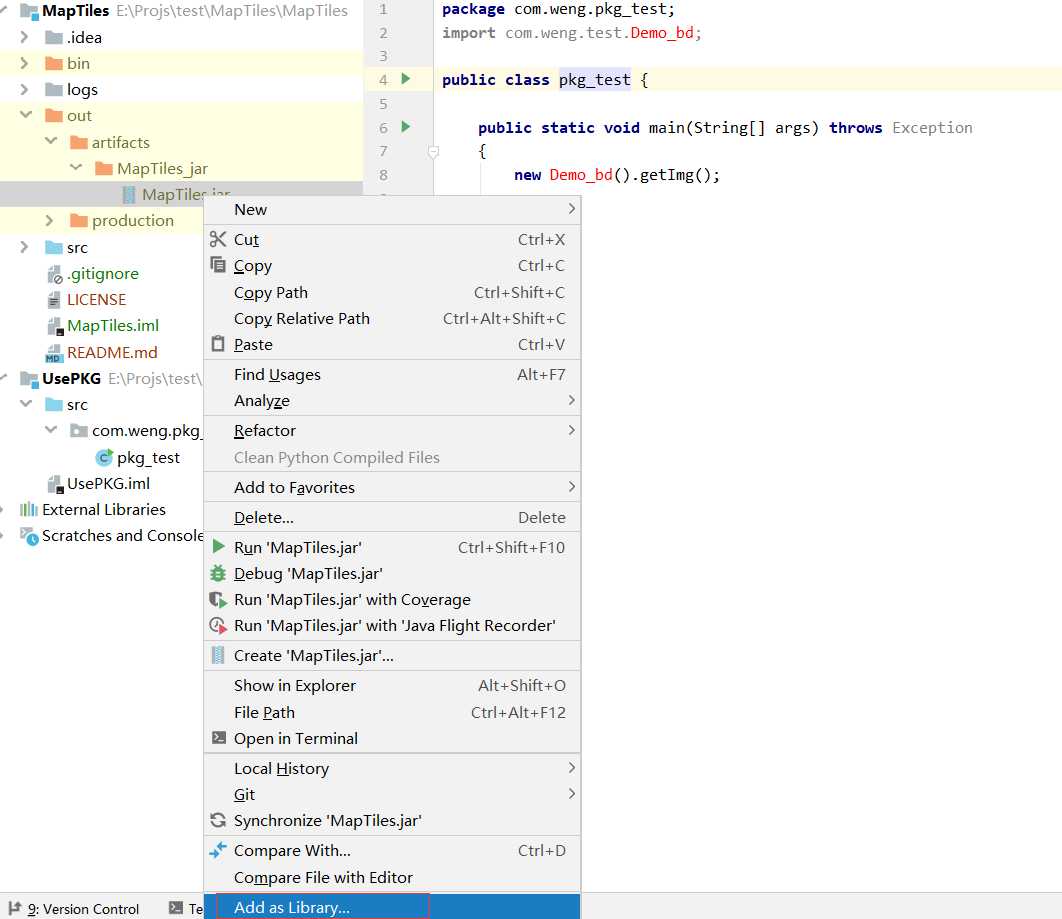
Task: Select Find Usages menu entry
Action: pyautogui.click(x=392, y=375)
